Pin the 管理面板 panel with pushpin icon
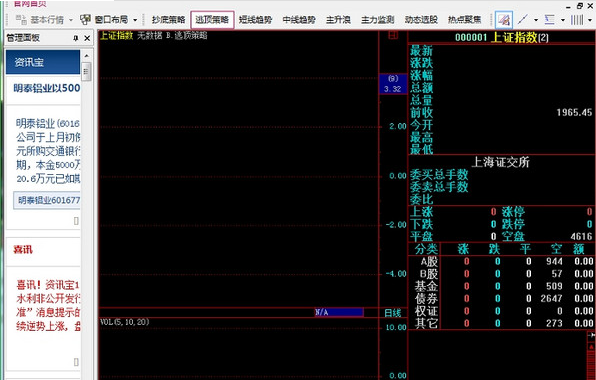Image resolution: width=596 pixels, height=380 pixels. [76, 38]
